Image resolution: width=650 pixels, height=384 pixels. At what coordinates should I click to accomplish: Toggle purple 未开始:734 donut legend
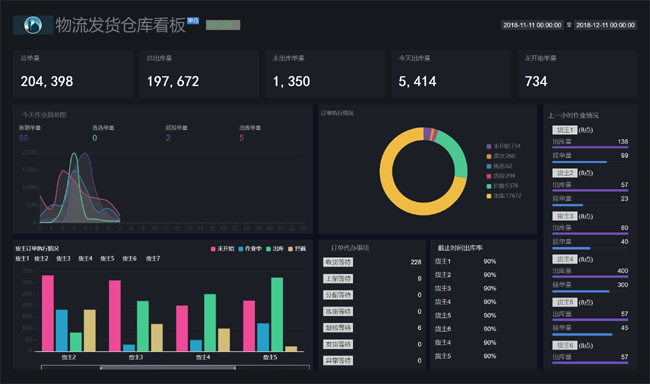(503, 146)
